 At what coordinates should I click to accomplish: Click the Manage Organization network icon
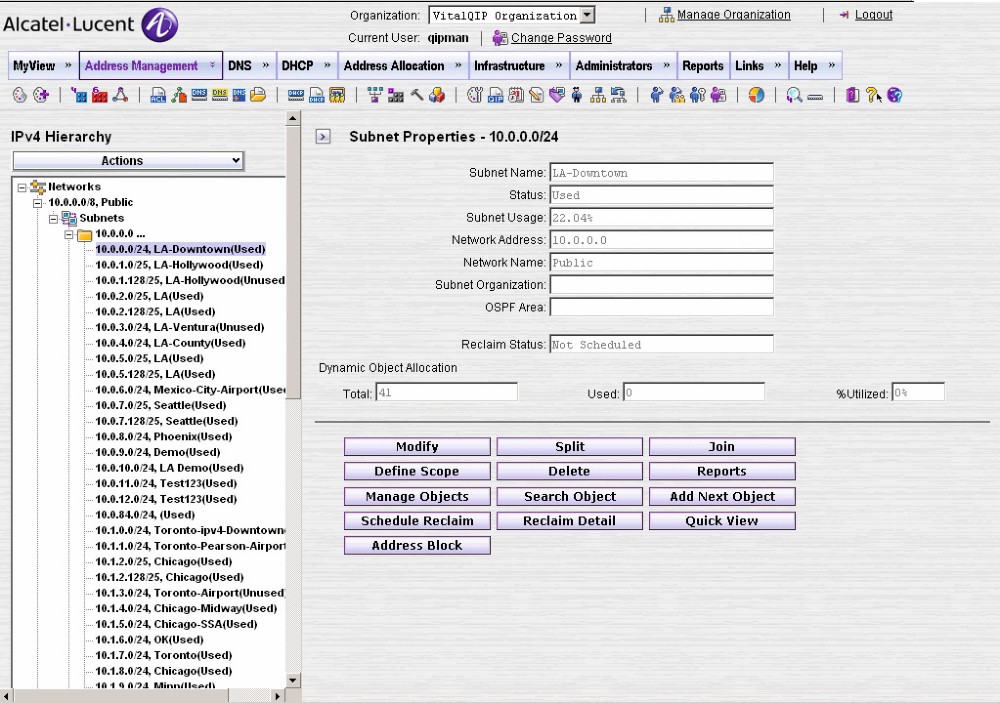pyautogui.click(x=666, y=15)
